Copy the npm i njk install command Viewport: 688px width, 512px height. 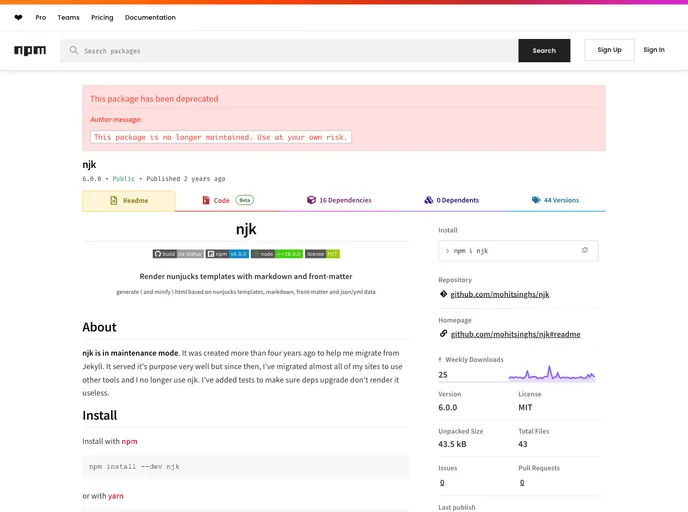584,251
